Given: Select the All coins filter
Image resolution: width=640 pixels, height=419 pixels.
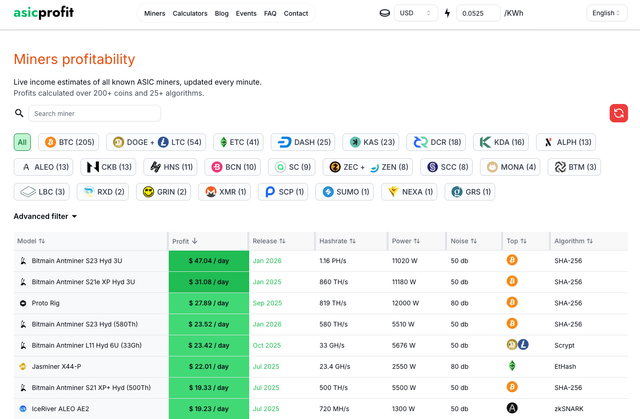Looking at the screenshot, I should click(x=22, y=142).
